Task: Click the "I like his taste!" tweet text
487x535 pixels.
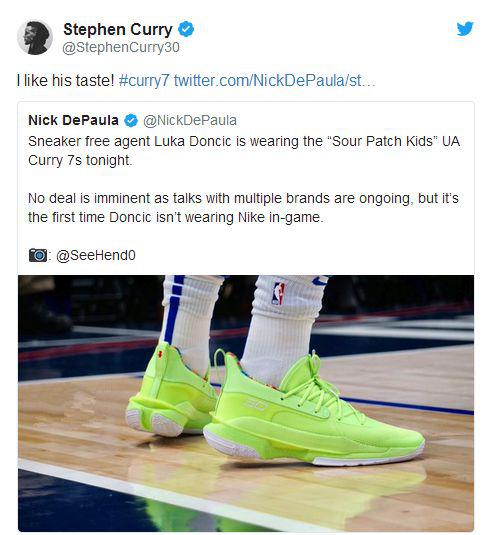Action: pos(66,81)
